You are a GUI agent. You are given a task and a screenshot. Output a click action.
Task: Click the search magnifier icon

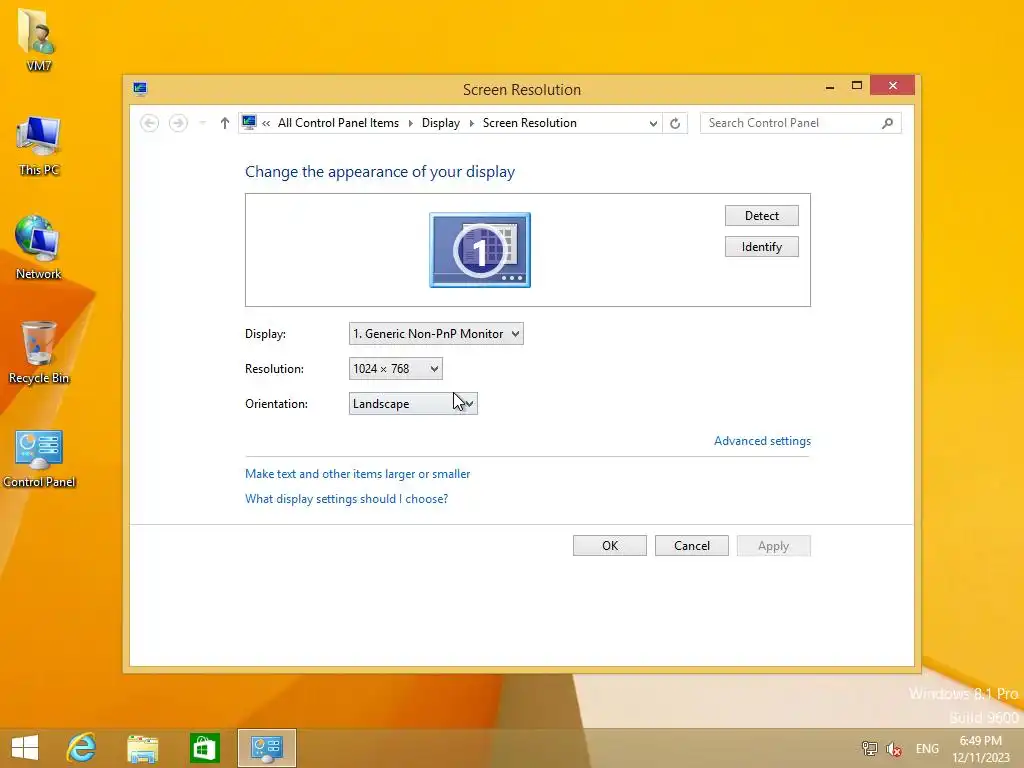click(887, 123)
